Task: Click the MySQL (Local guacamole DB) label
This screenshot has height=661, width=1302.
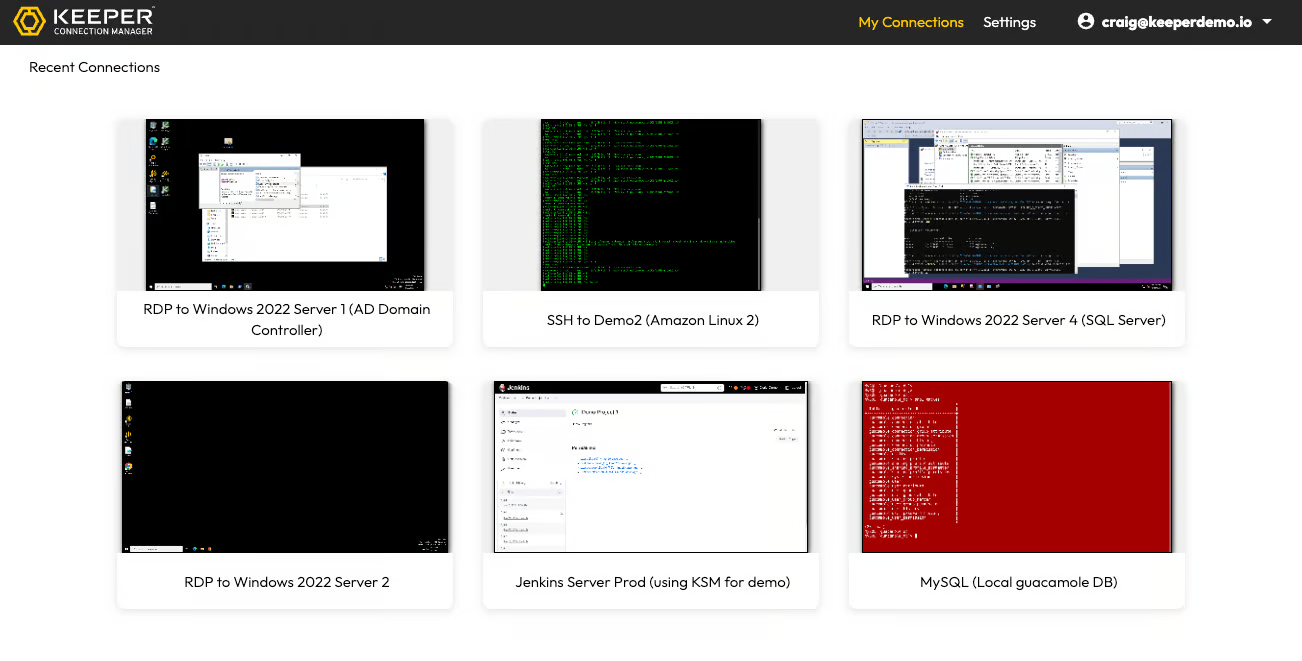Action: coord(1018,582)
